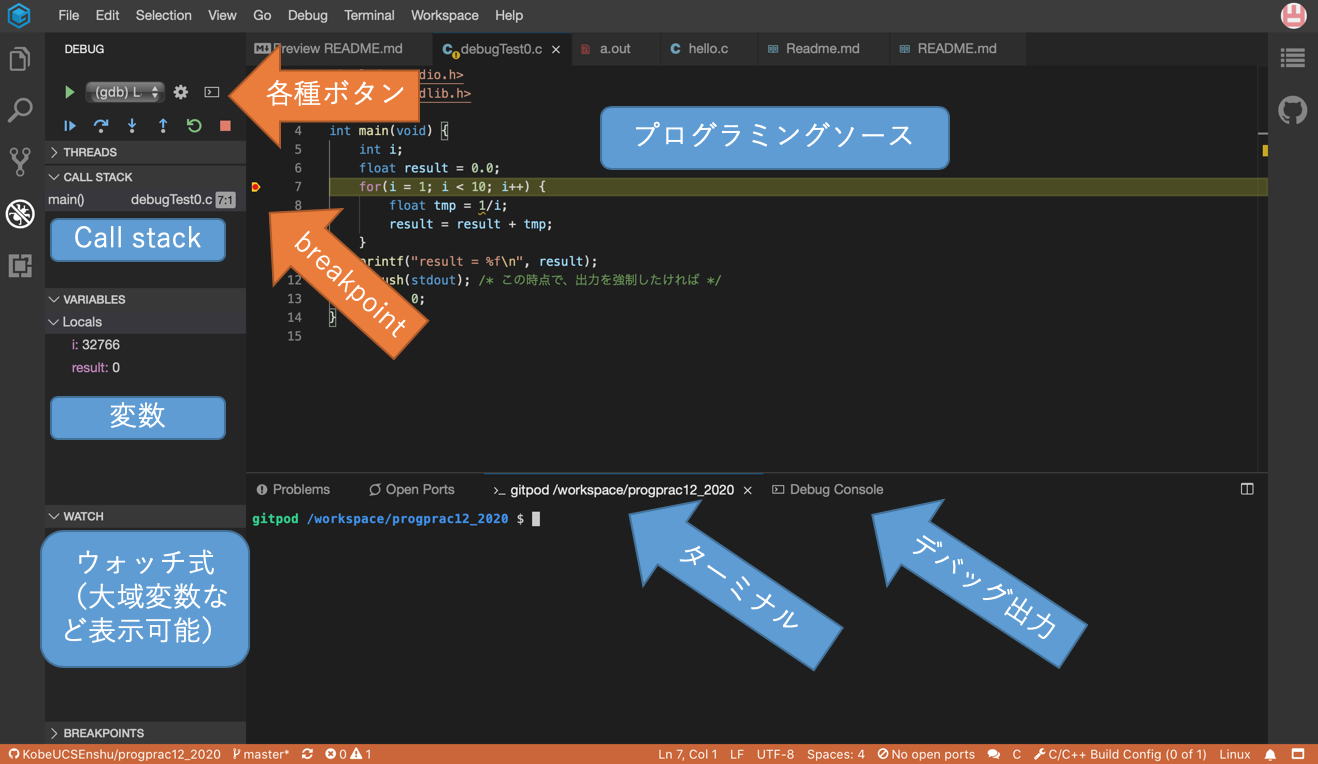
Task: Toggle bottom panel maximize layout icon
Action: 1247,489
